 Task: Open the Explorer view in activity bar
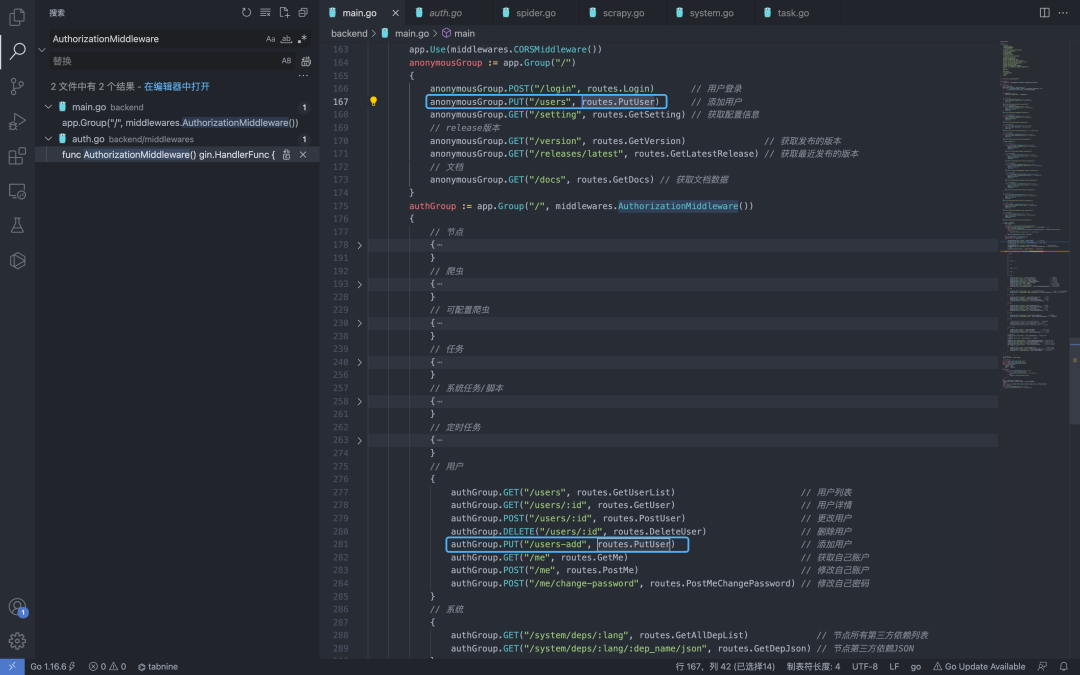click(x=17, y=17)
